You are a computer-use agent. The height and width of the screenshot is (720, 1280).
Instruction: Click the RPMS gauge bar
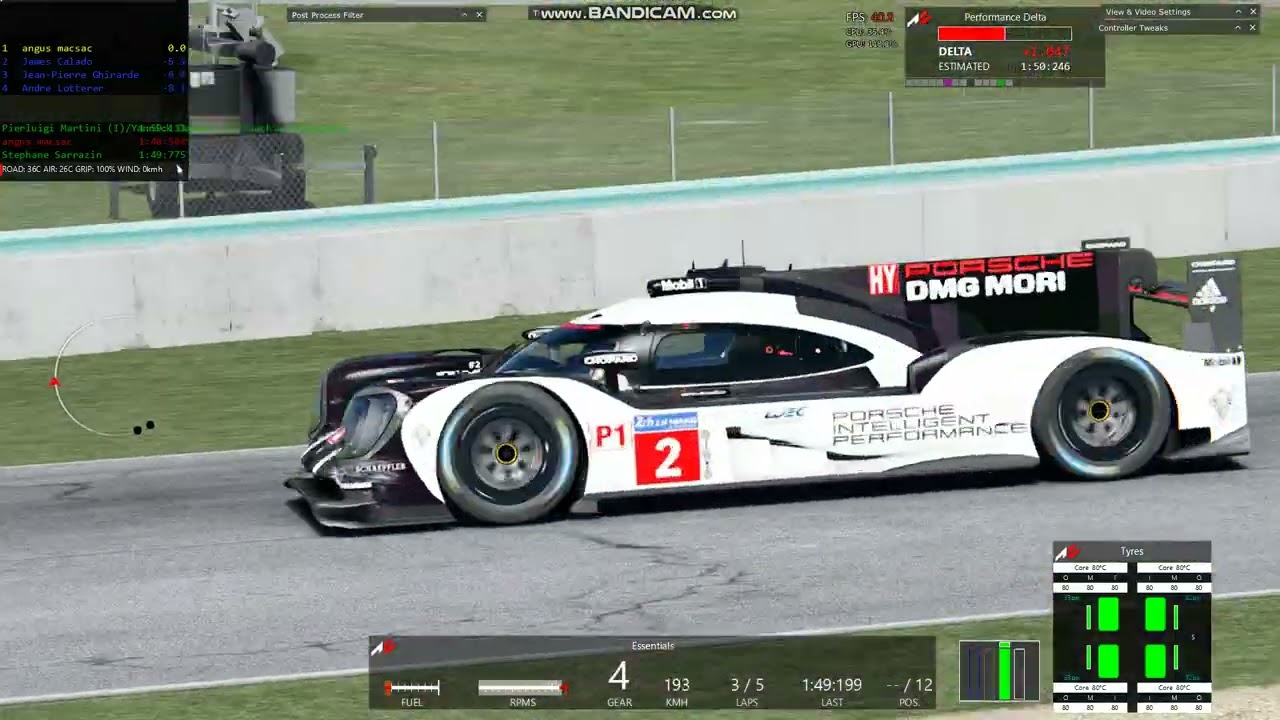point(523,687)
